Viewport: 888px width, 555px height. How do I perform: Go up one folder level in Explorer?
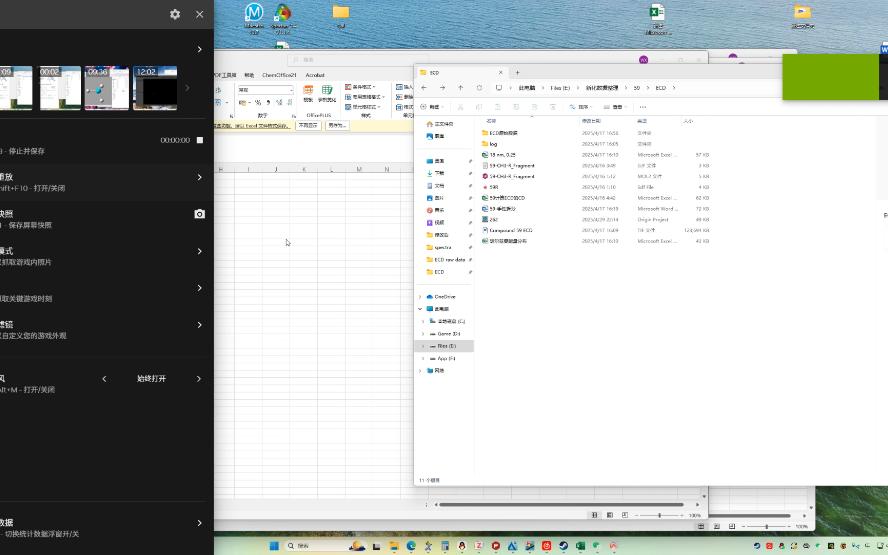[x=460, y=88]
